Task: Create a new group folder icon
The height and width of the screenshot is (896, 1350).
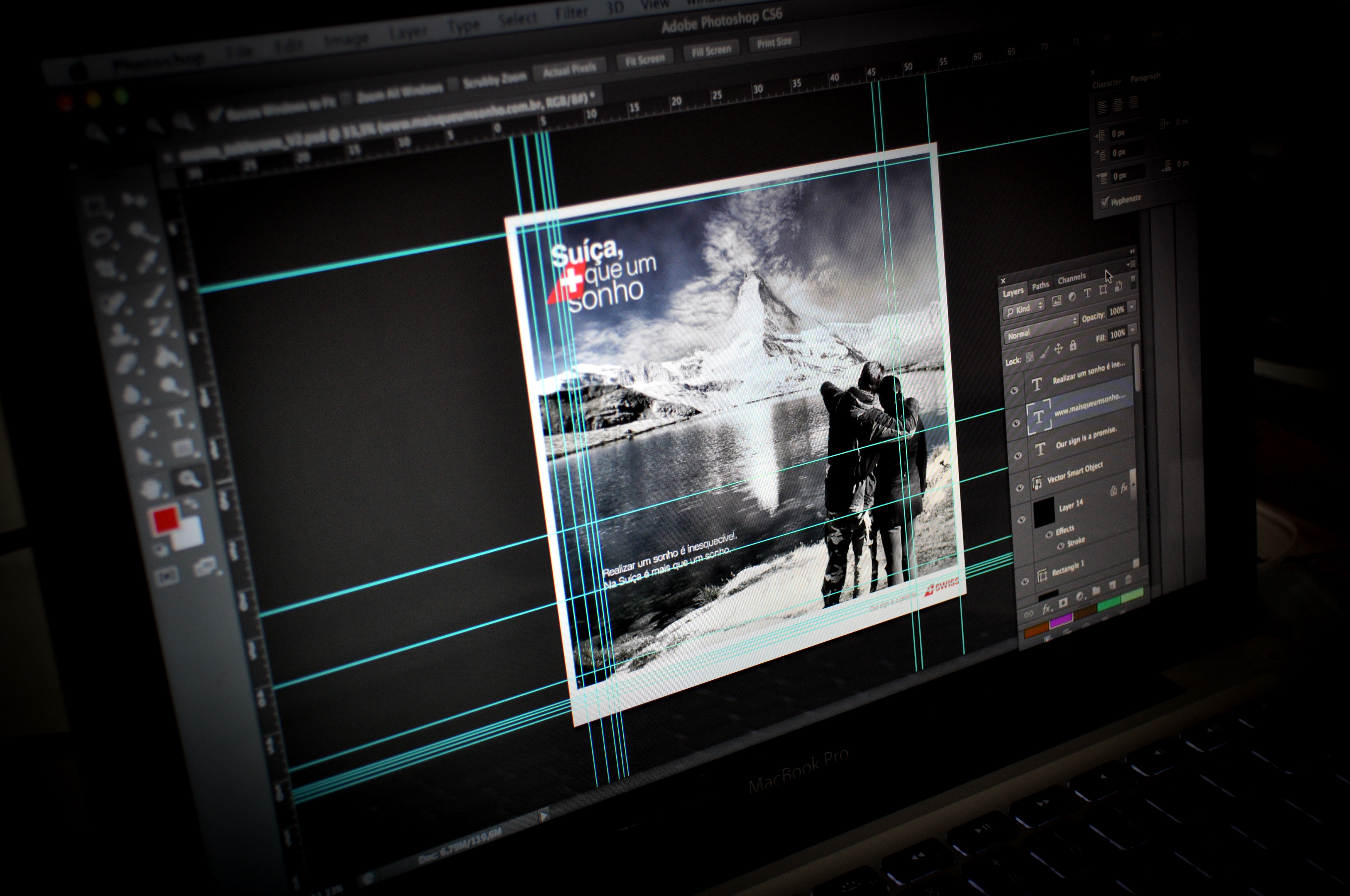Action: click(x=1096, y=590)
